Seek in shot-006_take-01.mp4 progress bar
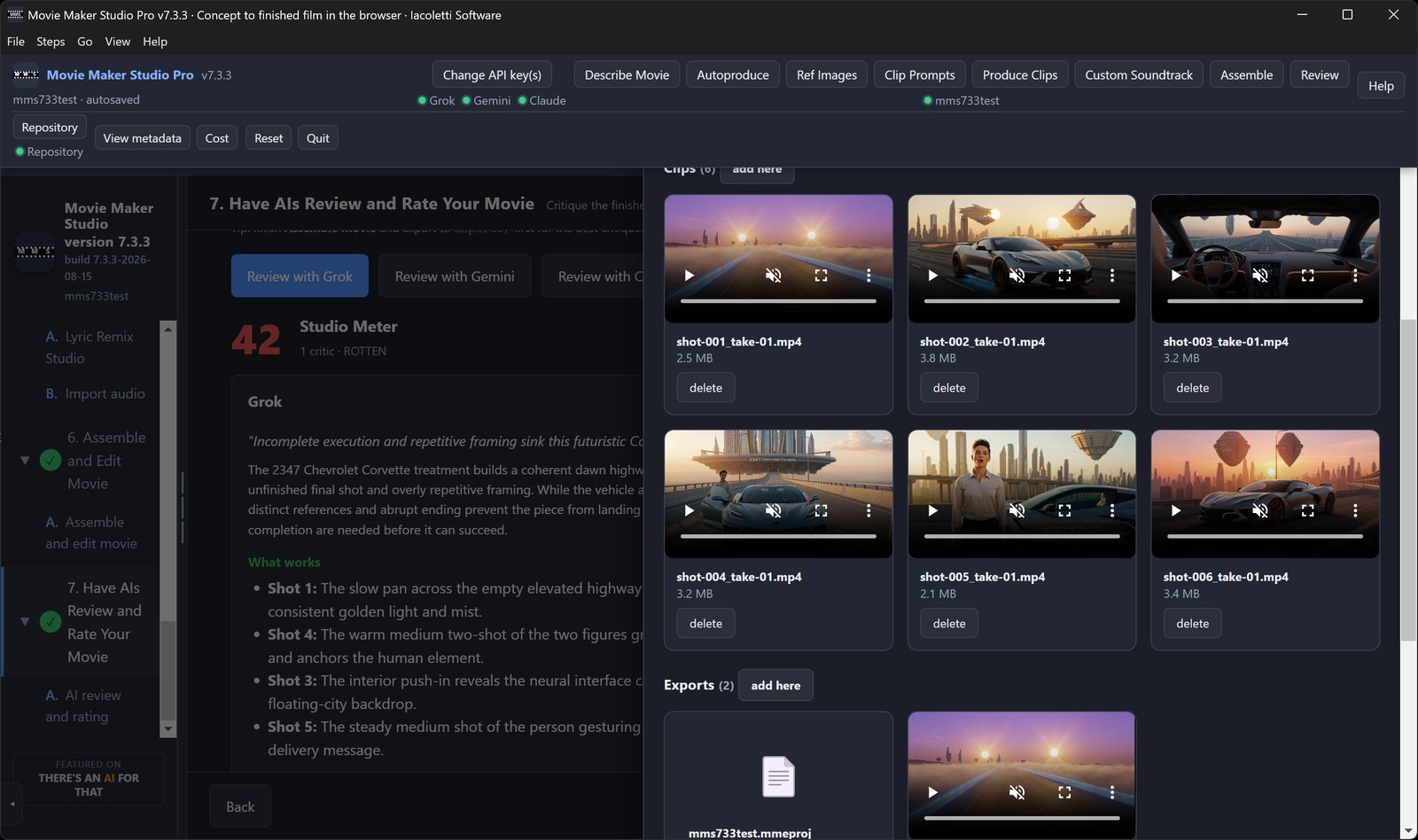Viewport: 1418px width, 840px height. tap(1265, 536)
